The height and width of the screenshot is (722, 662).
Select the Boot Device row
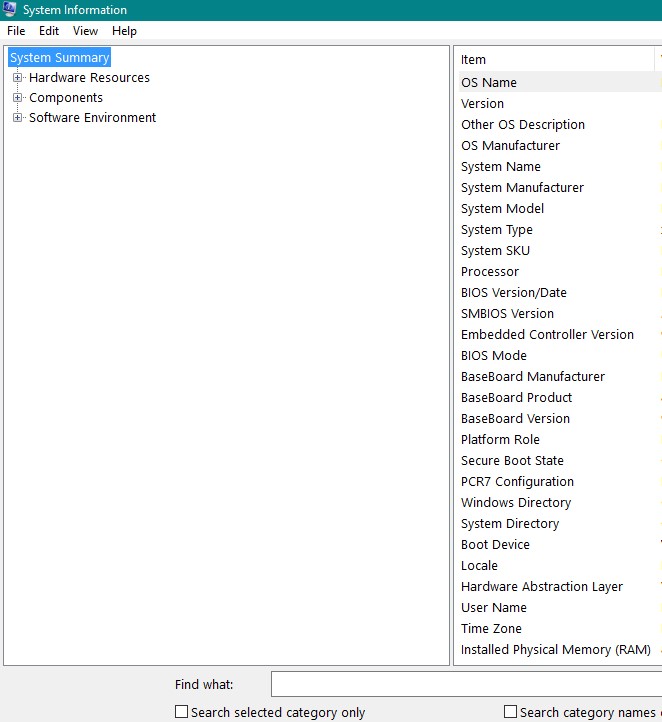[560, 544]
